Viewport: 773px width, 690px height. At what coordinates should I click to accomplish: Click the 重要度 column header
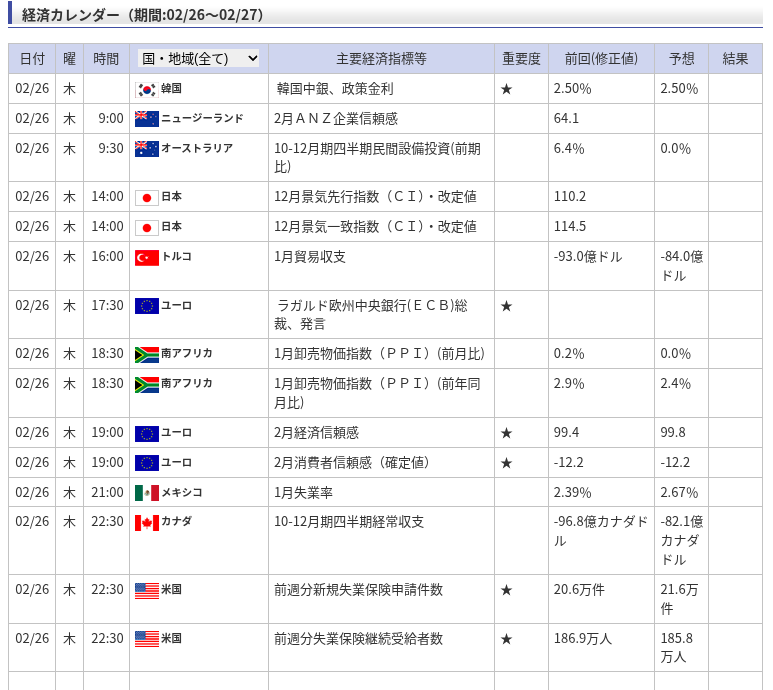521,59
